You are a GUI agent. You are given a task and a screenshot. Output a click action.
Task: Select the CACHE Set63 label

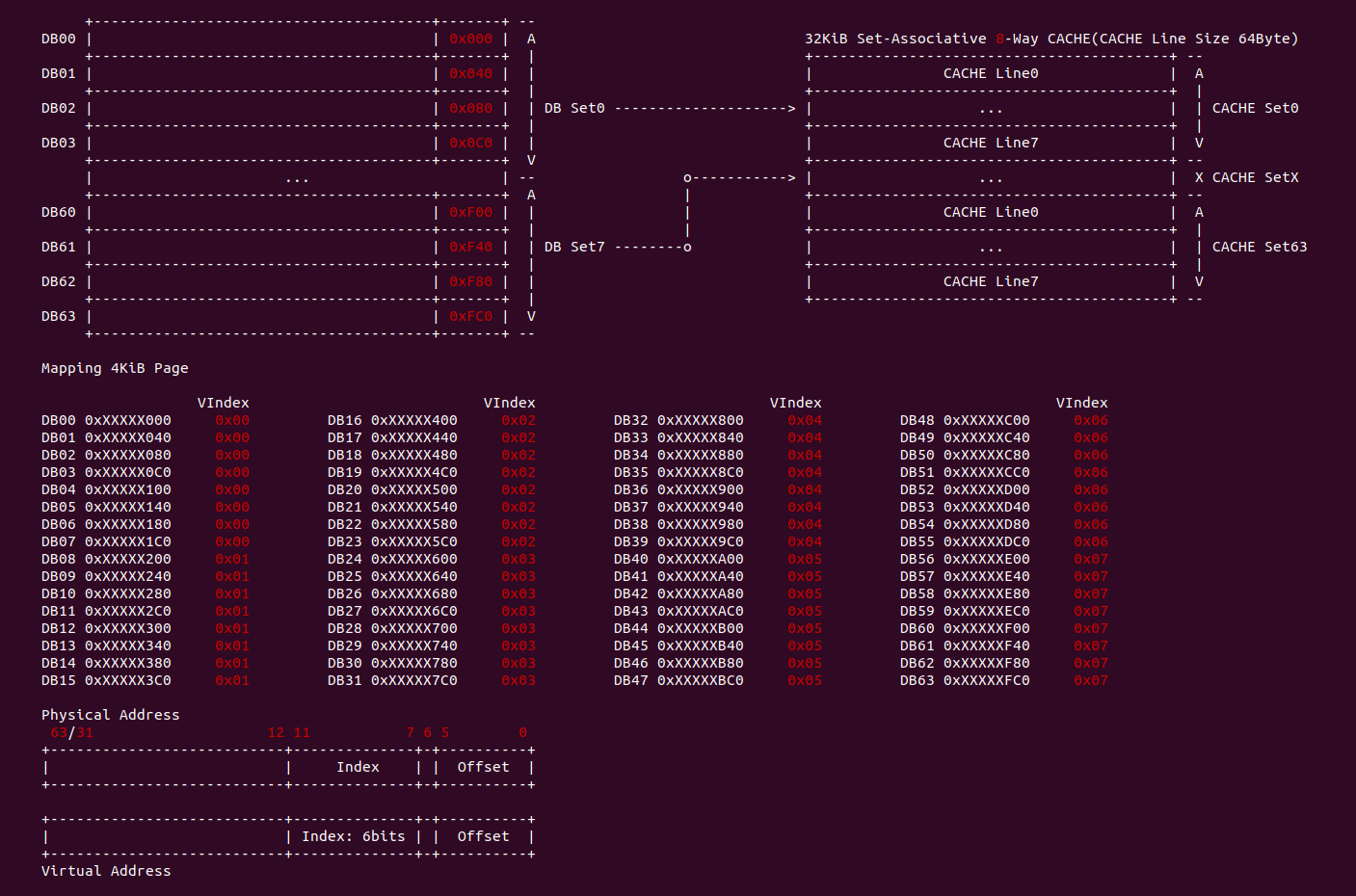pyautogui.click(x=1259, y=248)
